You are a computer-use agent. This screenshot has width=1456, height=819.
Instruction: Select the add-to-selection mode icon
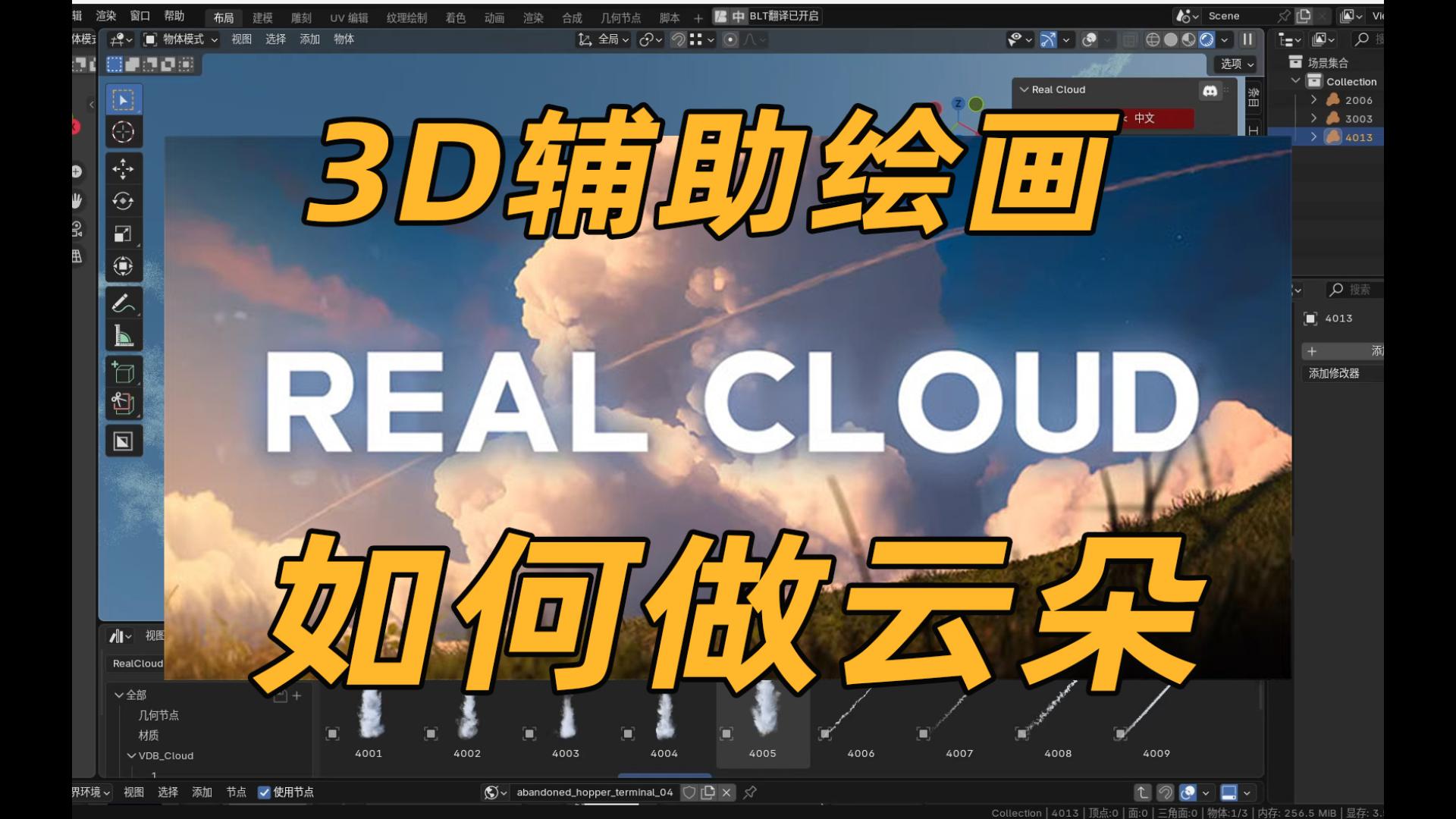point(133,64)
